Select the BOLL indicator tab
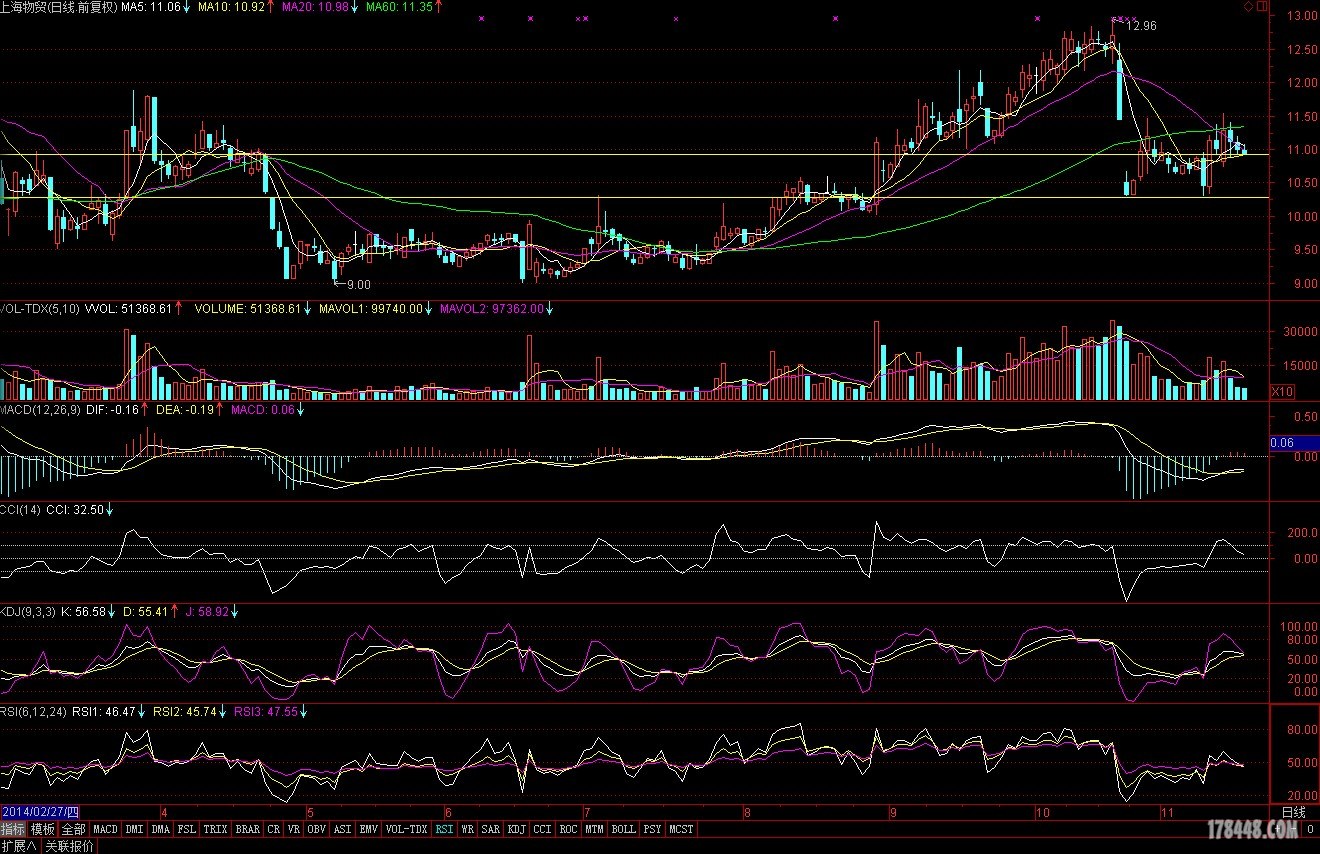The width and height of the screenshot is (1320, 854). tap(623, 829)
